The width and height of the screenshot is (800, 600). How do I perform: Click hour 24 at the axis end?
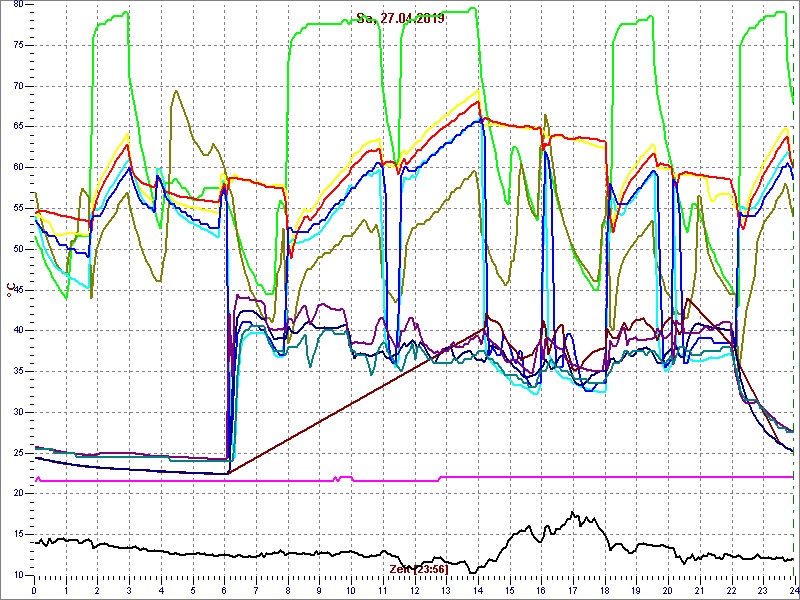[792, 591]
